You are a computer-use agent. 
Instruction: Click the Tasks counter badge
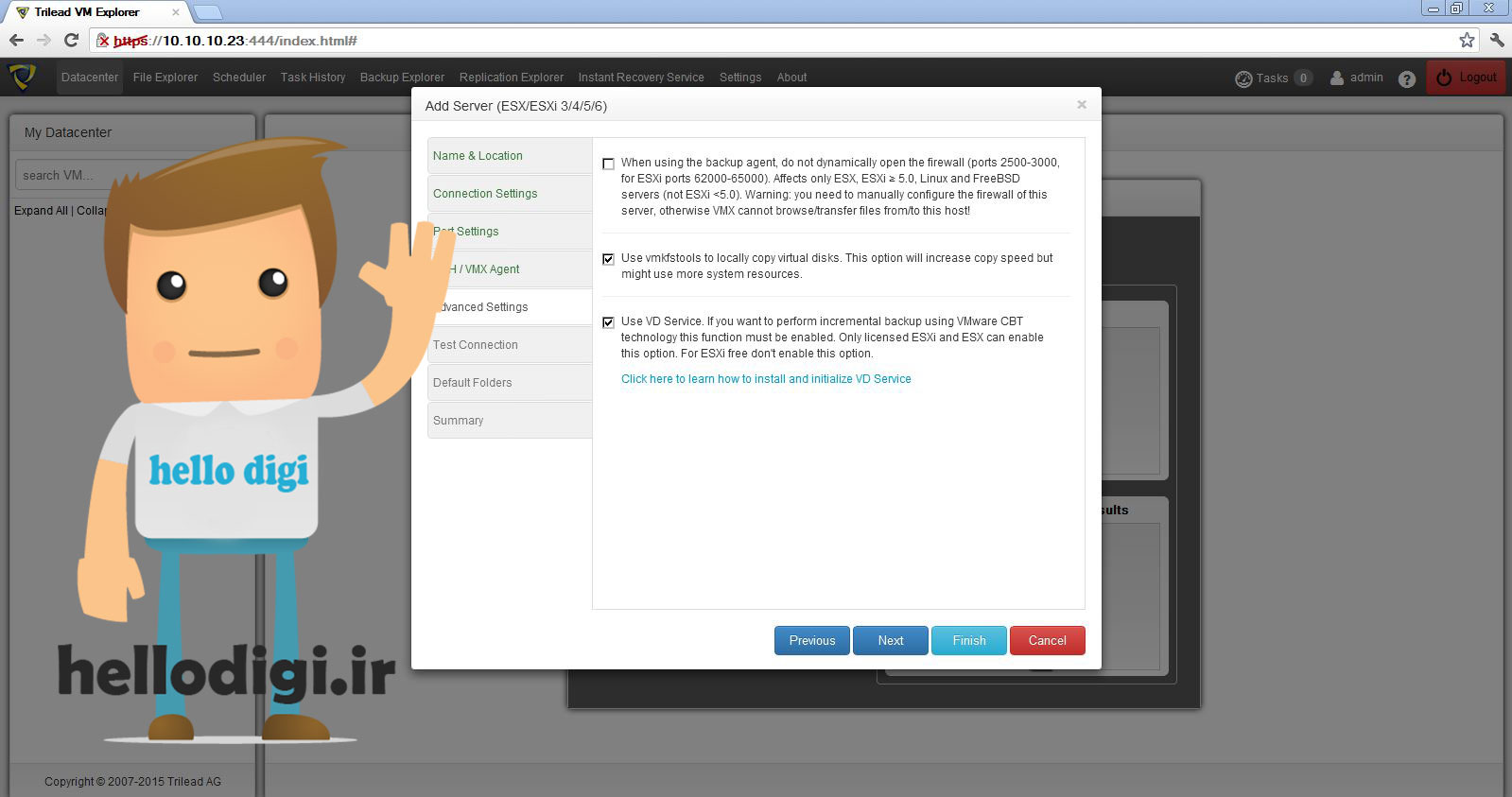pos(1303,78)
